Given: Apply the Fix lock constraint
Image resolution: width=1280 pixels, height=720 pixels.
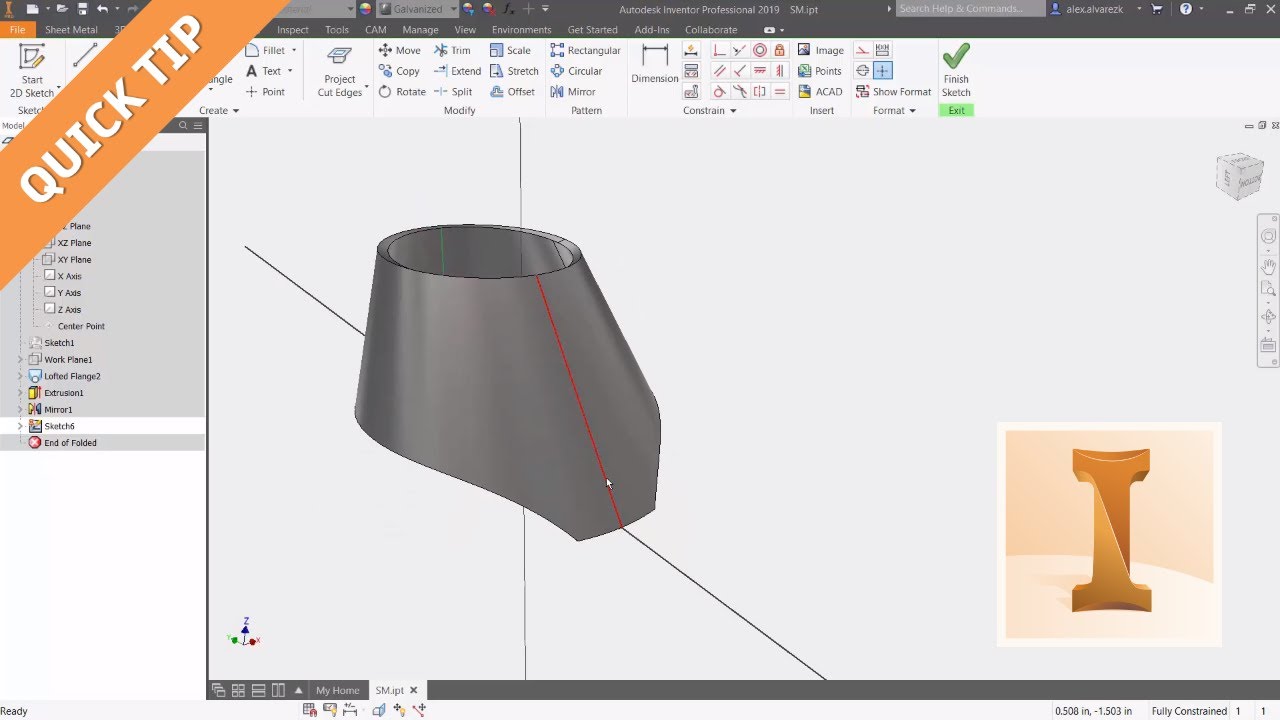Looking at the screenshot, I should point(779,50).
